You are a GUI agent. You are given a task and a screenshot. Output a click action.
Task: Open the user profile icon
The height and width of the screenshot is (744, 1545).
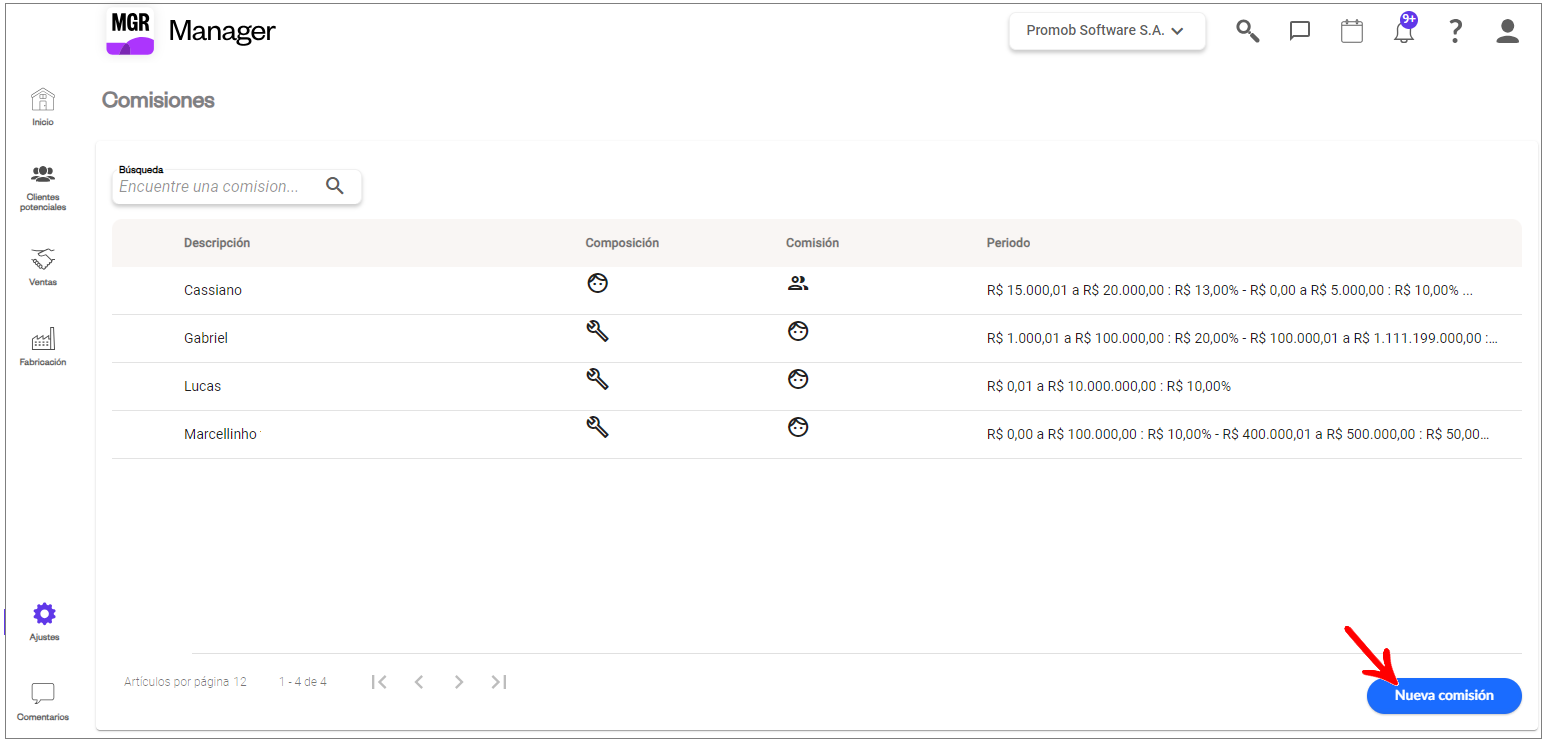[1508, 31]
